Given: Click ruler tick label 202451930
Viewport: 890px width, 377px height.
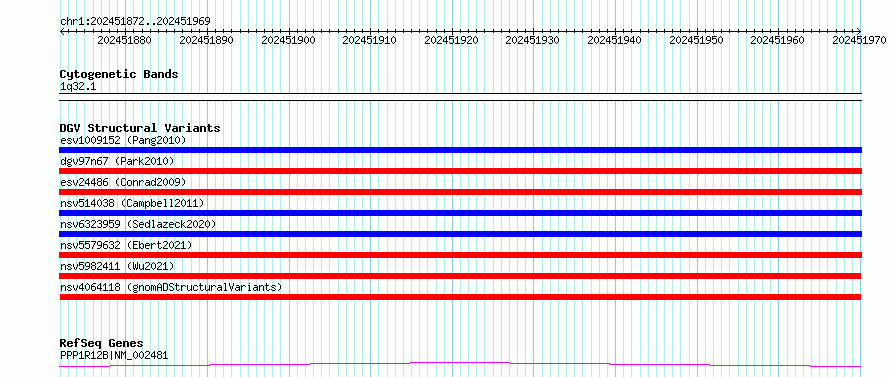Looking at the screenshot, I should tap(532, 40).
